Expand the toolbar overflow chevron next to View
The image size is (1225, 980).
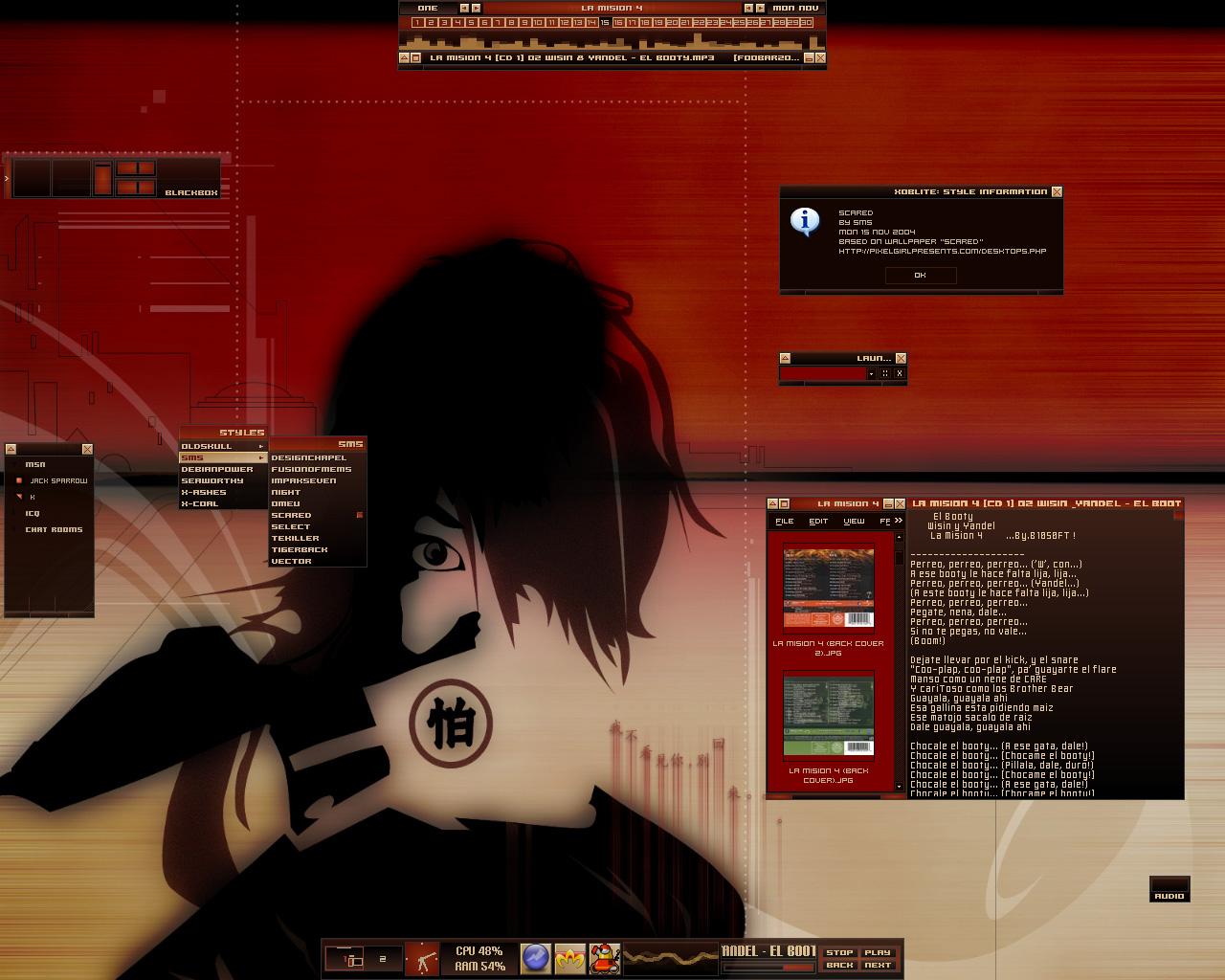[898, 521]
